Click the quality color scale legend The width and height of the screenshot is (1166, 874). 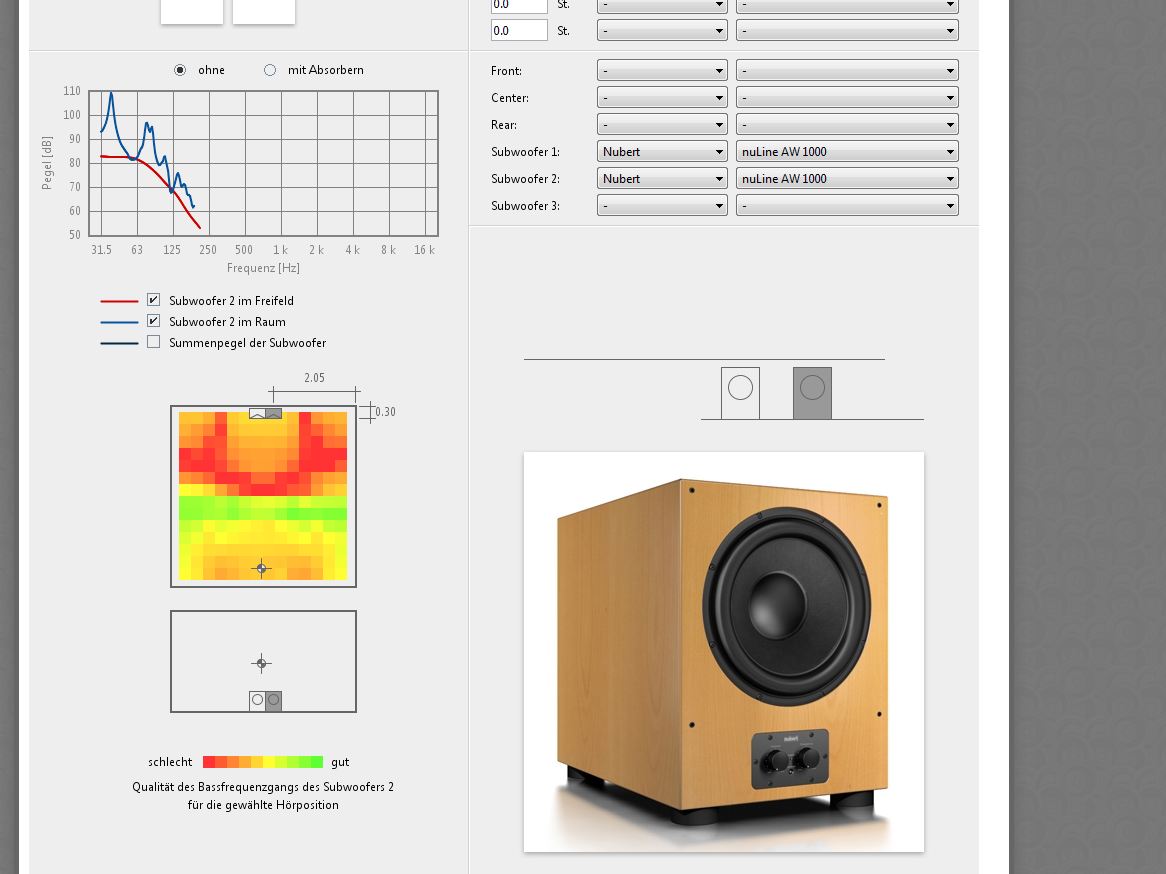coord(263,762)
